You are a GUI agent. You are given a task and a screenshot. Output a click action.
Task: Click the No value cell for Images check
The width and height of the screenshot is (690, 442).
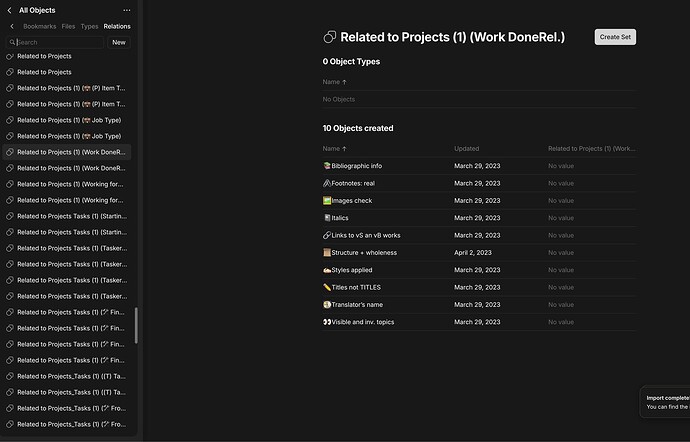tap(561, 200)
